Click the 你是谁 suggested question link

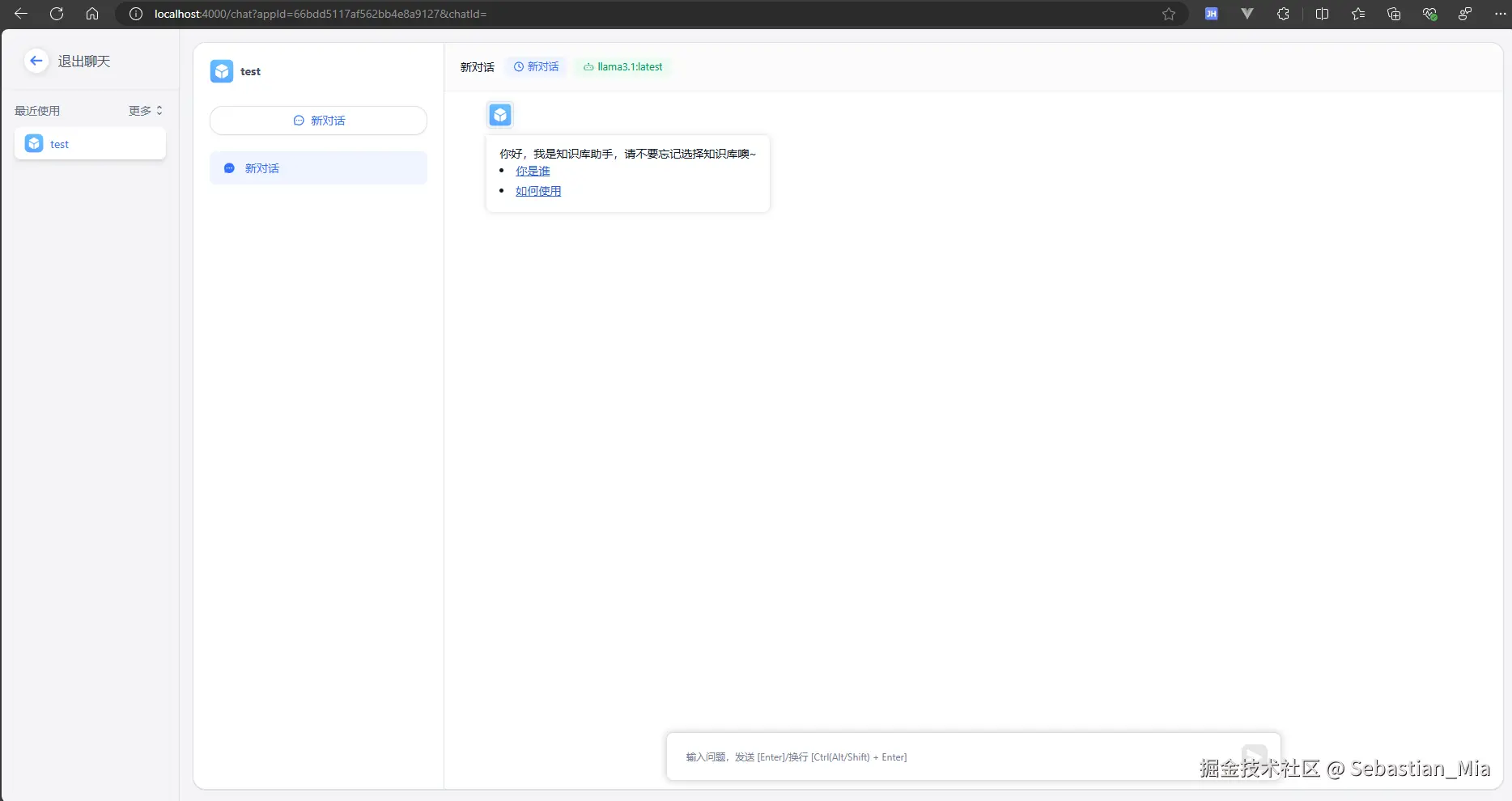click(533, 172)
